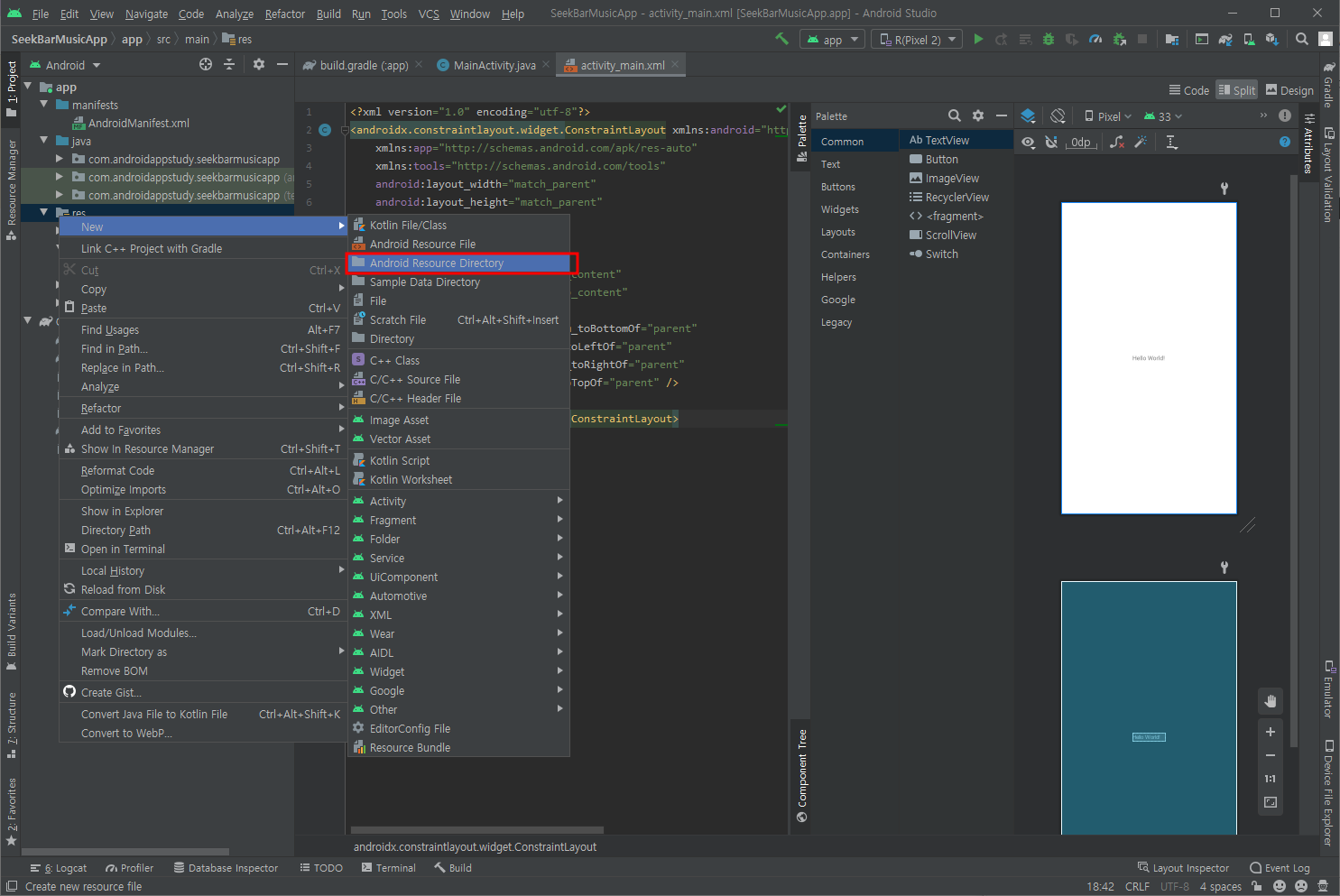Click the Select Opened File target icon
This screenshot has width=1340, height=896.
click(x=206, y=64)
